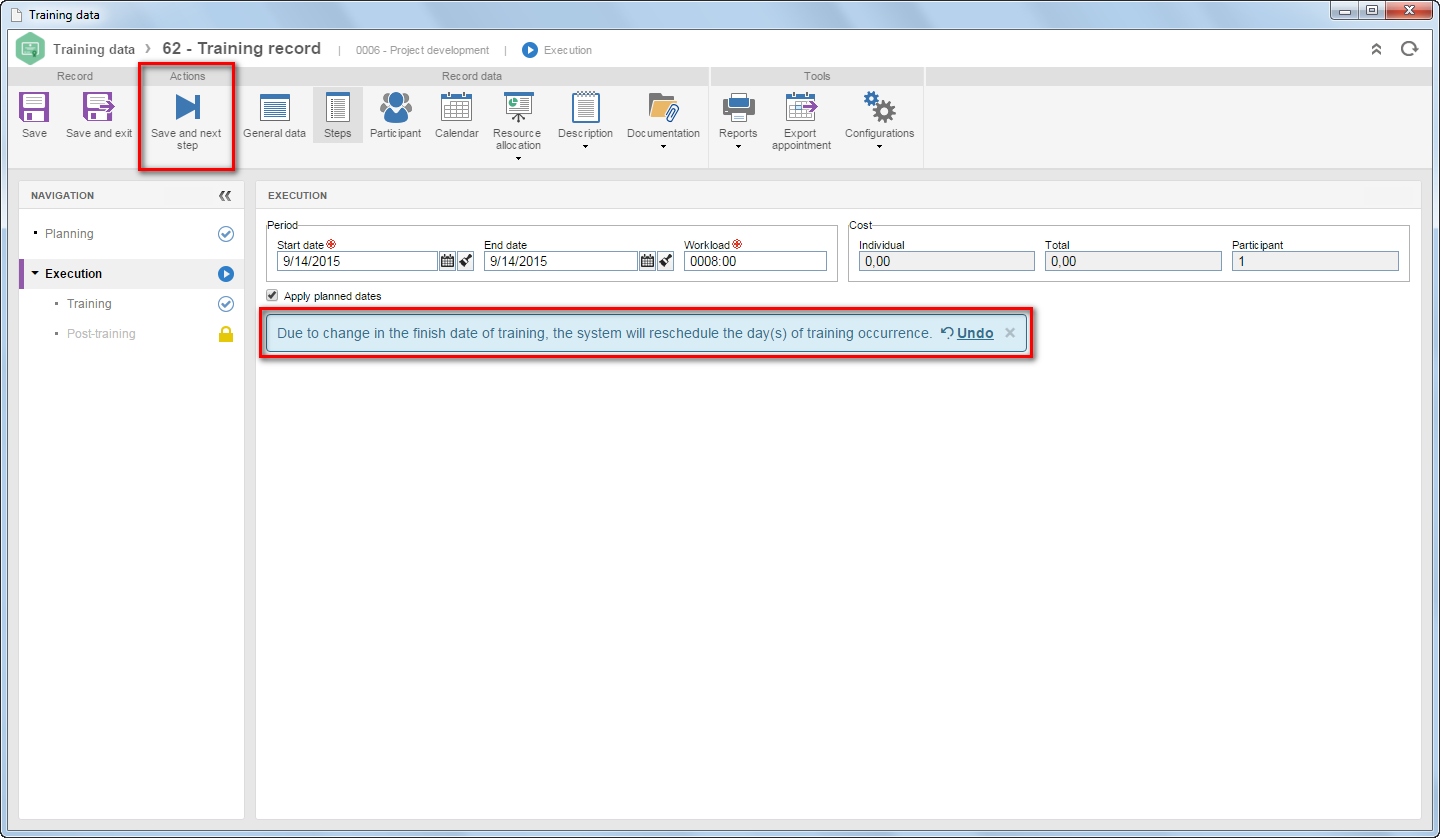Click the Start date input field

[357, 261]
